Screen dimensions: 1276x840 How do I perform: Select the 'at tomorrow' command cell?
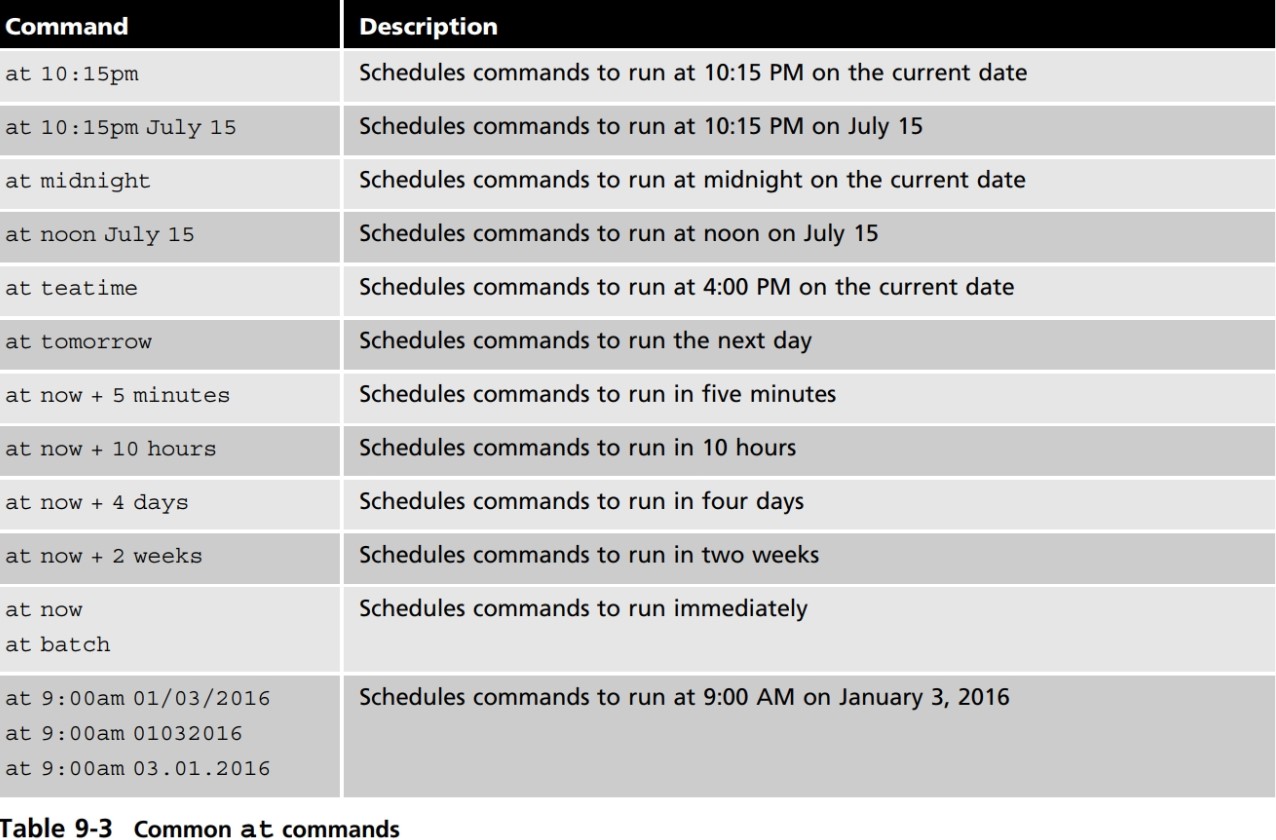(x=79, y=342)
